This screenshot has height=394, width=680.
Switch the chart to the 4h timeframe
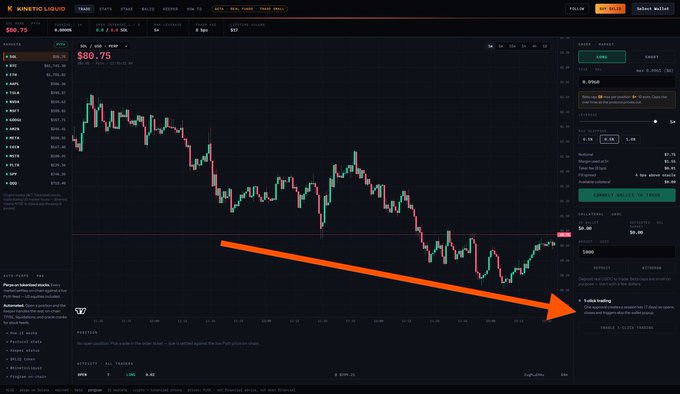(x=534, y=46)
